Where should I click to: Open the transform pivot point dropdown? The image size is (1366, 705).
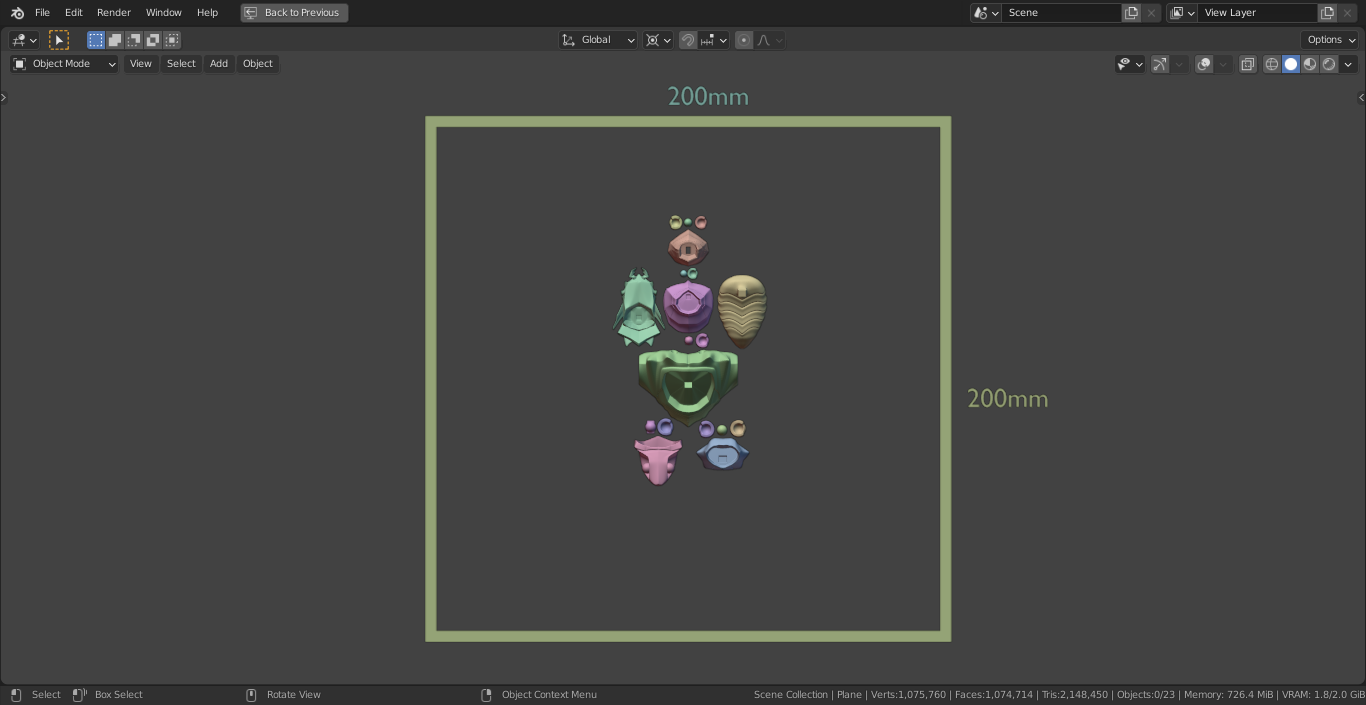658,40
